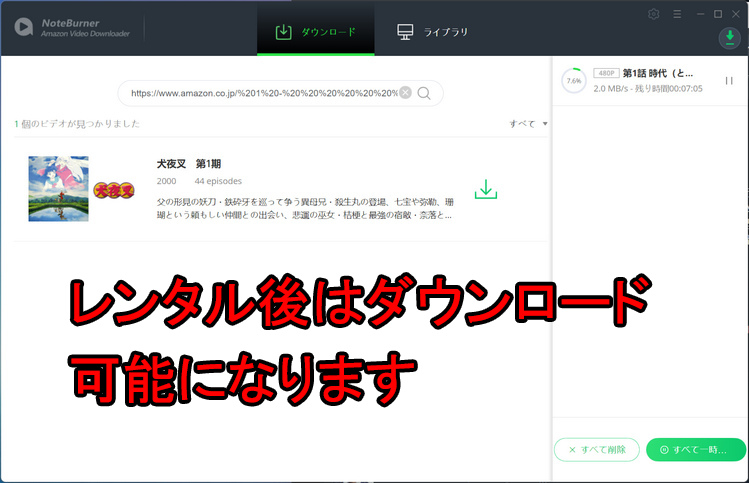Screen dimensions: 749x483
Task: Click the year 2000 text
Action: pyautogui.click(x=166, y=181)
